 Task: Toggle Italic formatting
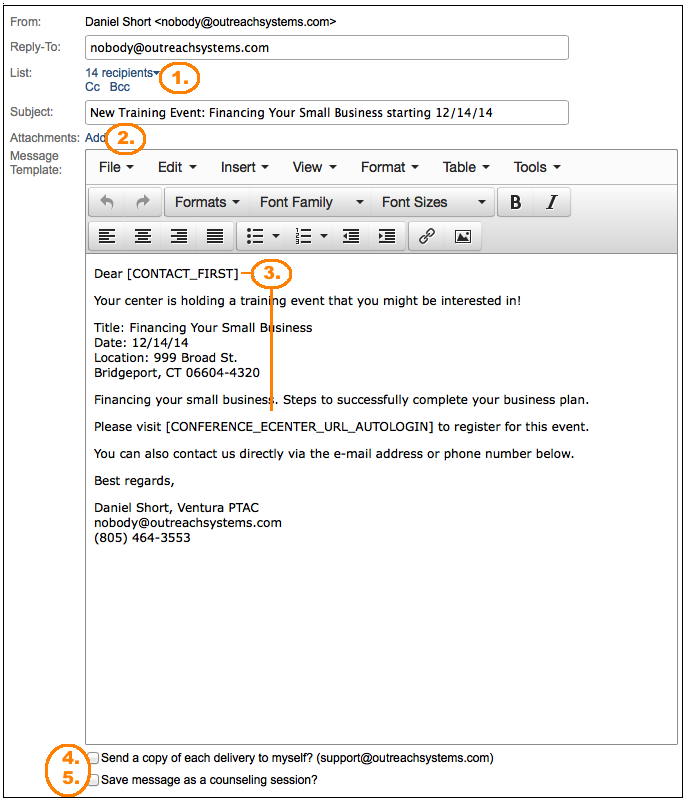pyautogui.click(x=551, y=202)
